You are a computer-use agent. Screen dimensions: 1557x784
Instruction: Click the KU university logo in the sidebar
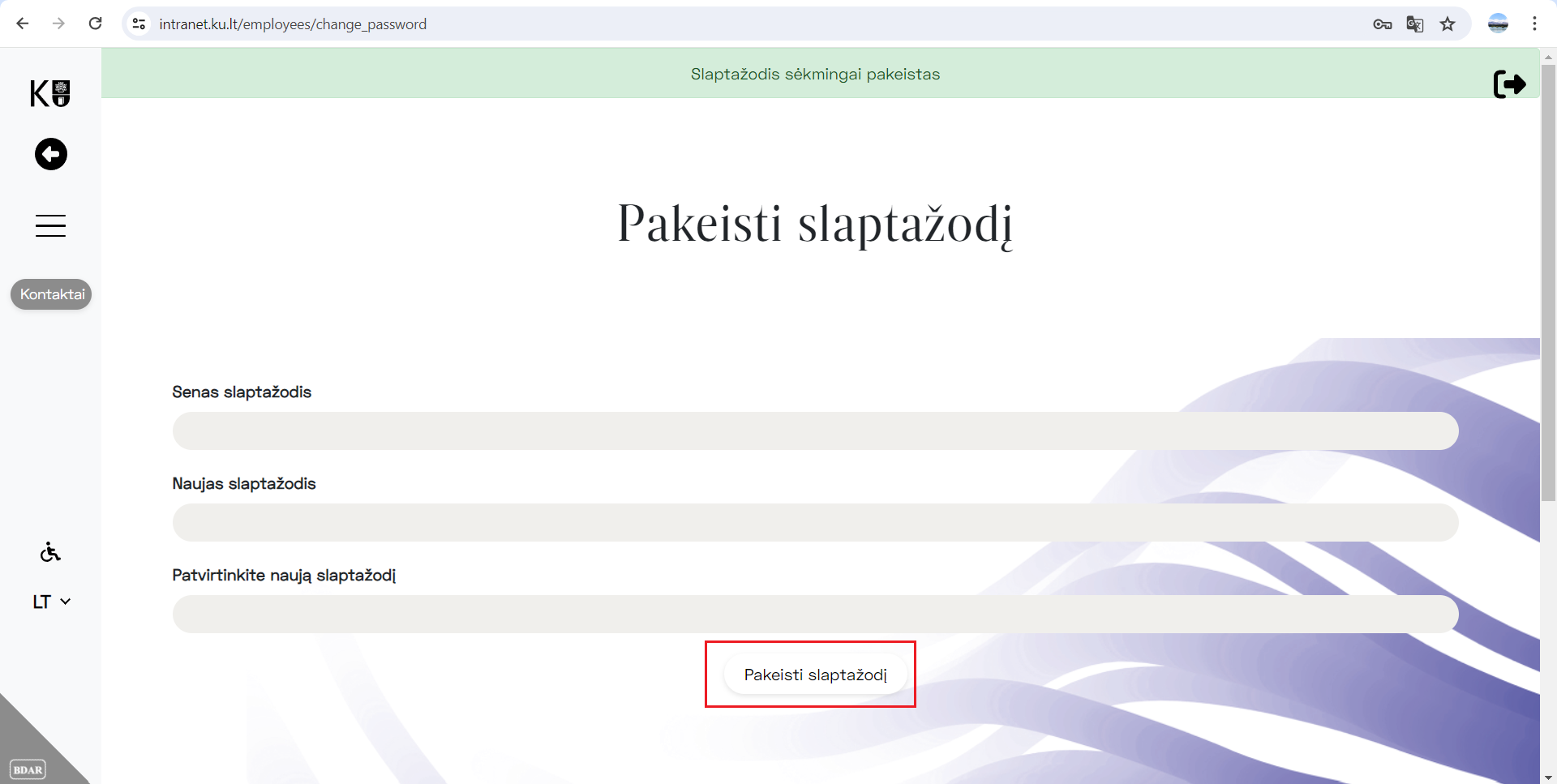coord(49,93)
